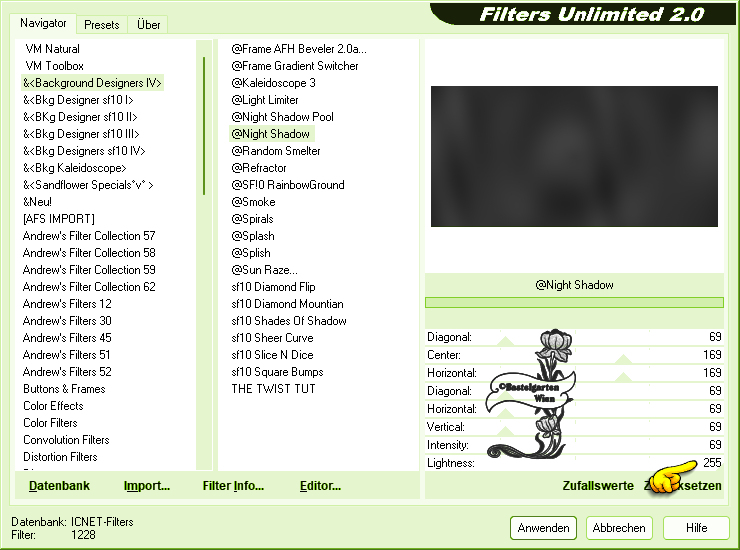740x550 pixels.
Task: Select Andrew's Filters 45
Action: click(67, 338)
